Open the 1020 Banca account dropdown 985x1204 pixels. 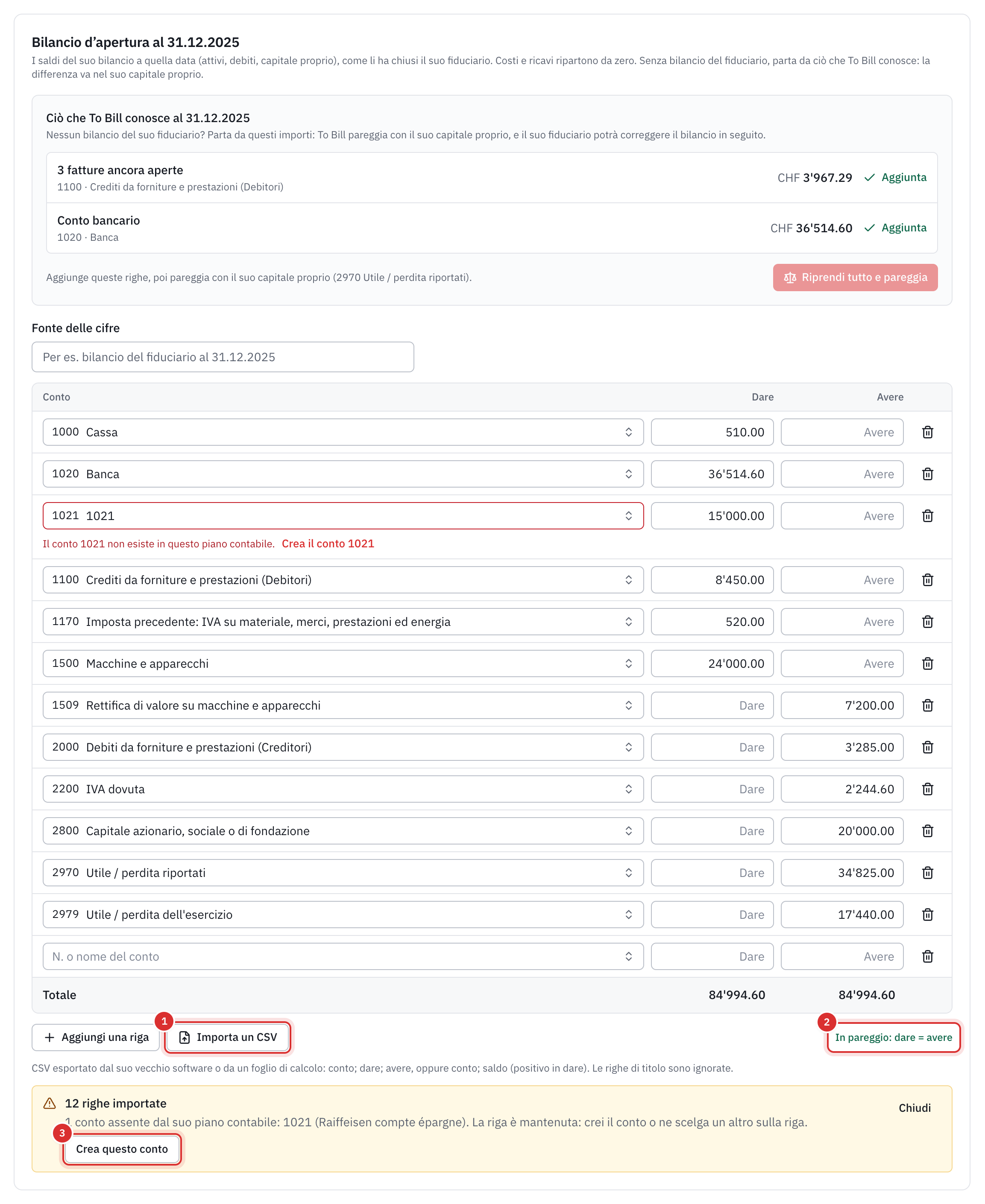click(x=343, y=474)
